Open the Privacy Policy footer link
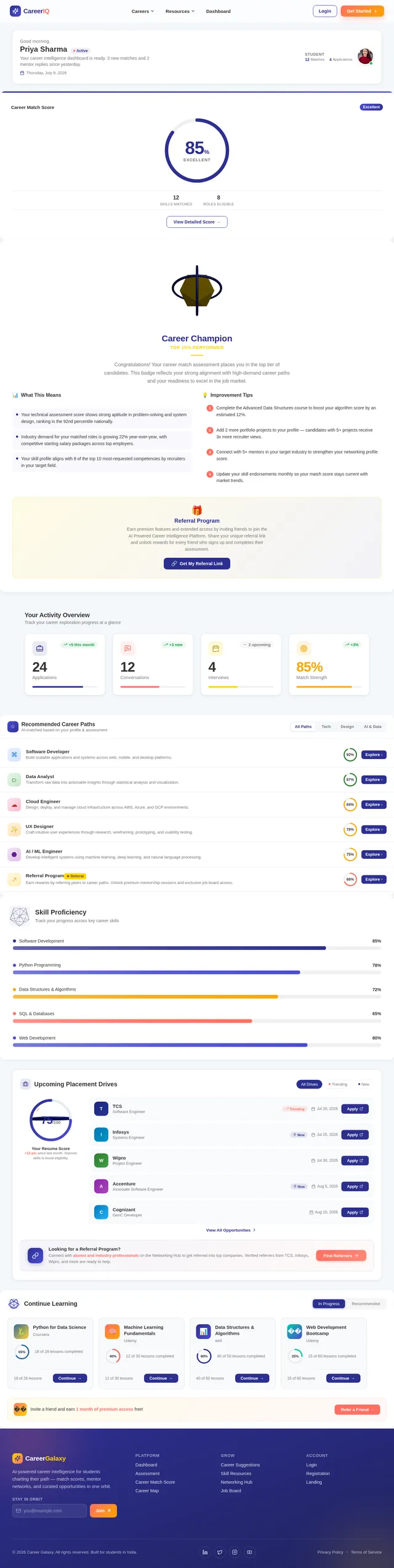 (x=330, y=1552)
